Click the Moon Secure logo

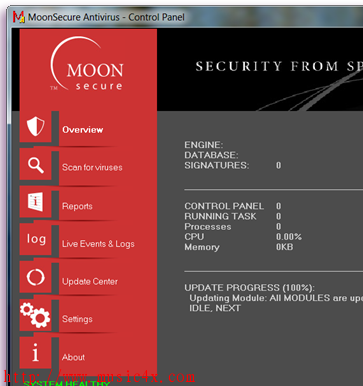coord(87,64)
